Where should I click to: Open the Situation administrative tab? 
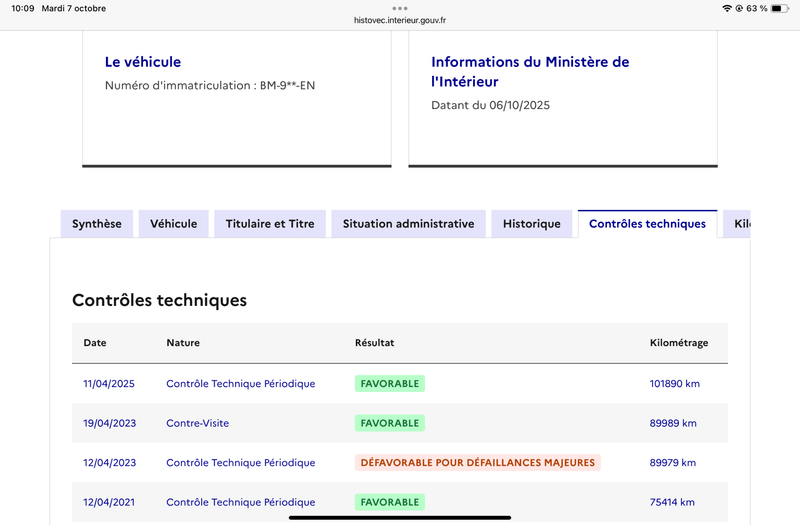click(408, 224)
